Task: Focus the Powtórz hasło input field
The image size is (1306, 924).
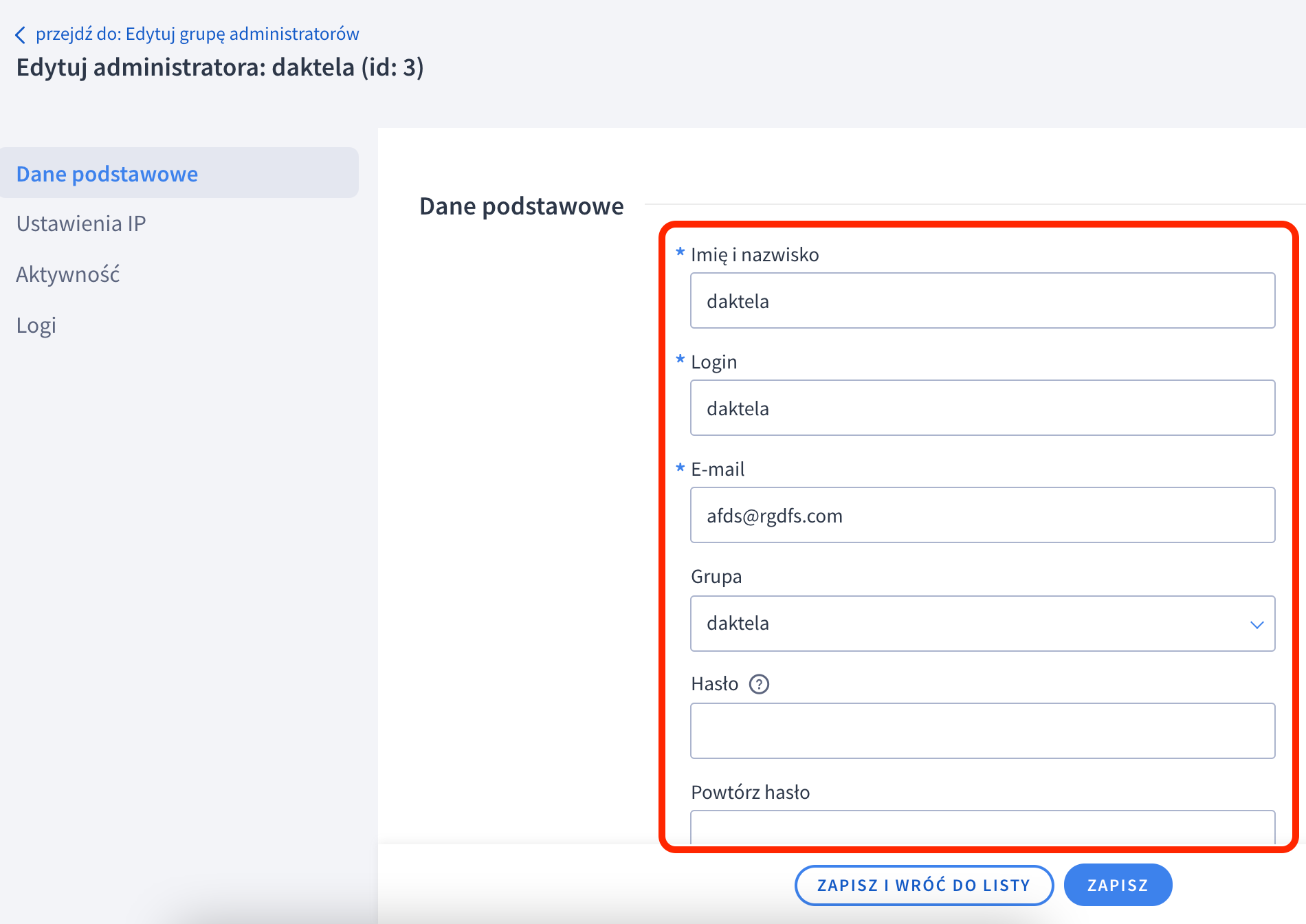Action: pos(982,828)
